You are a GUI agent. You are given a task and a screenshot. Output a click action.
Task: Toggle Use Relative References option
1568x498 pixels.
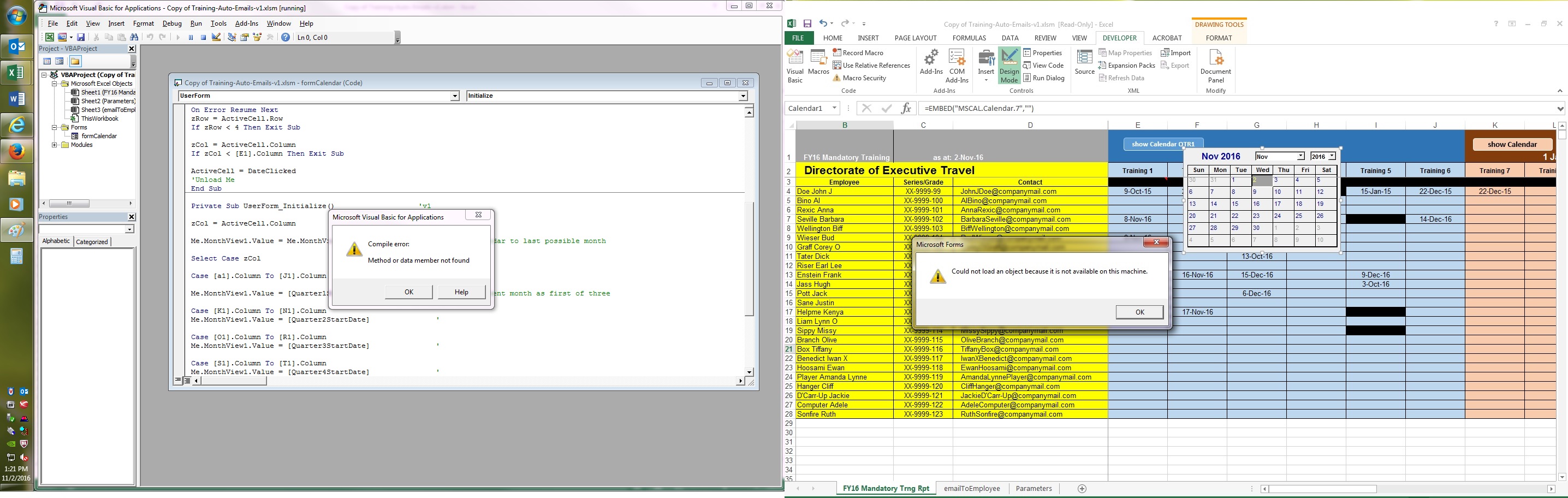[x=871, y=66]
